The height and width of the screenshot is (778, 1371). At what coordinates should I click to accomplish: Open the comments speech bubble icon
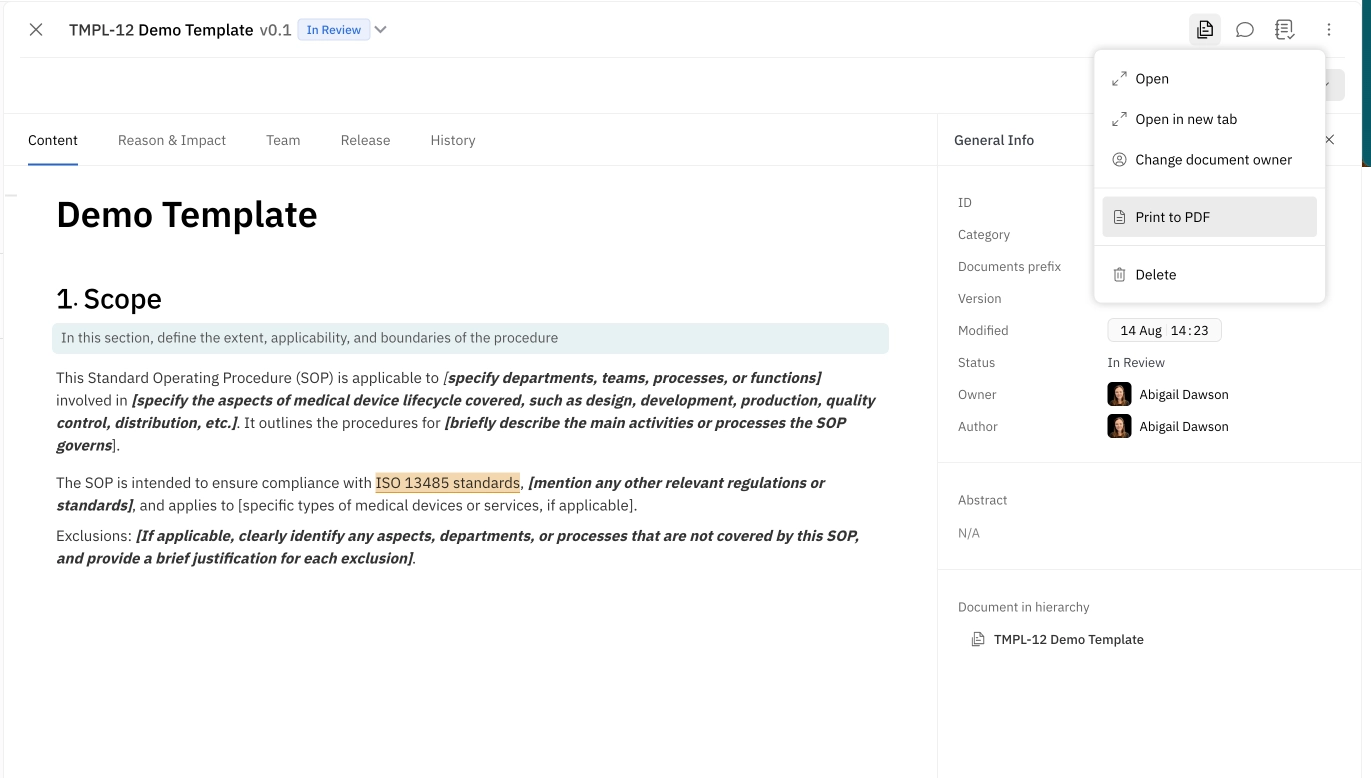1245,30
